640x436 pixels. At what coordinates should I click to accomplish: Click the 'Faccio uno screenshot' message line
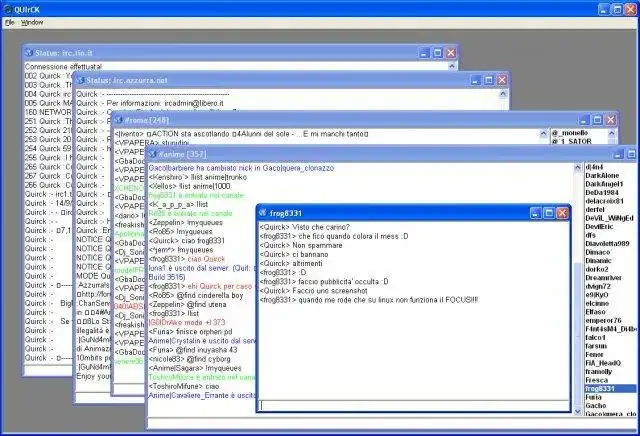(x=313, y=291)
